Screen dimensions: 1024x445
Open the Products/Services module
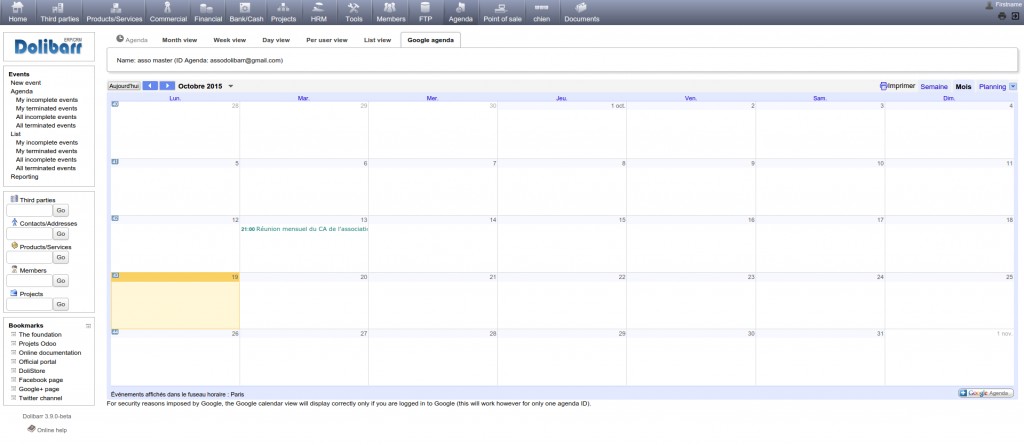pyautogui.click(x=114, y=12)
